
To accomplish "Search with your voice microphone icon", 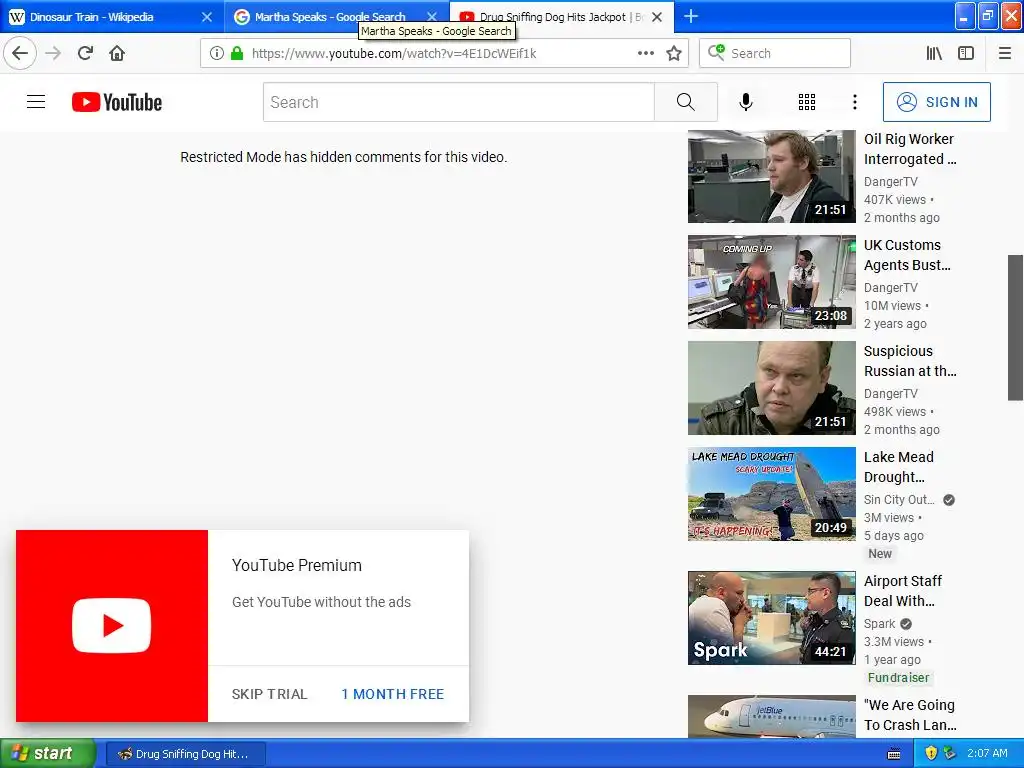I will [x=746, y=102].
